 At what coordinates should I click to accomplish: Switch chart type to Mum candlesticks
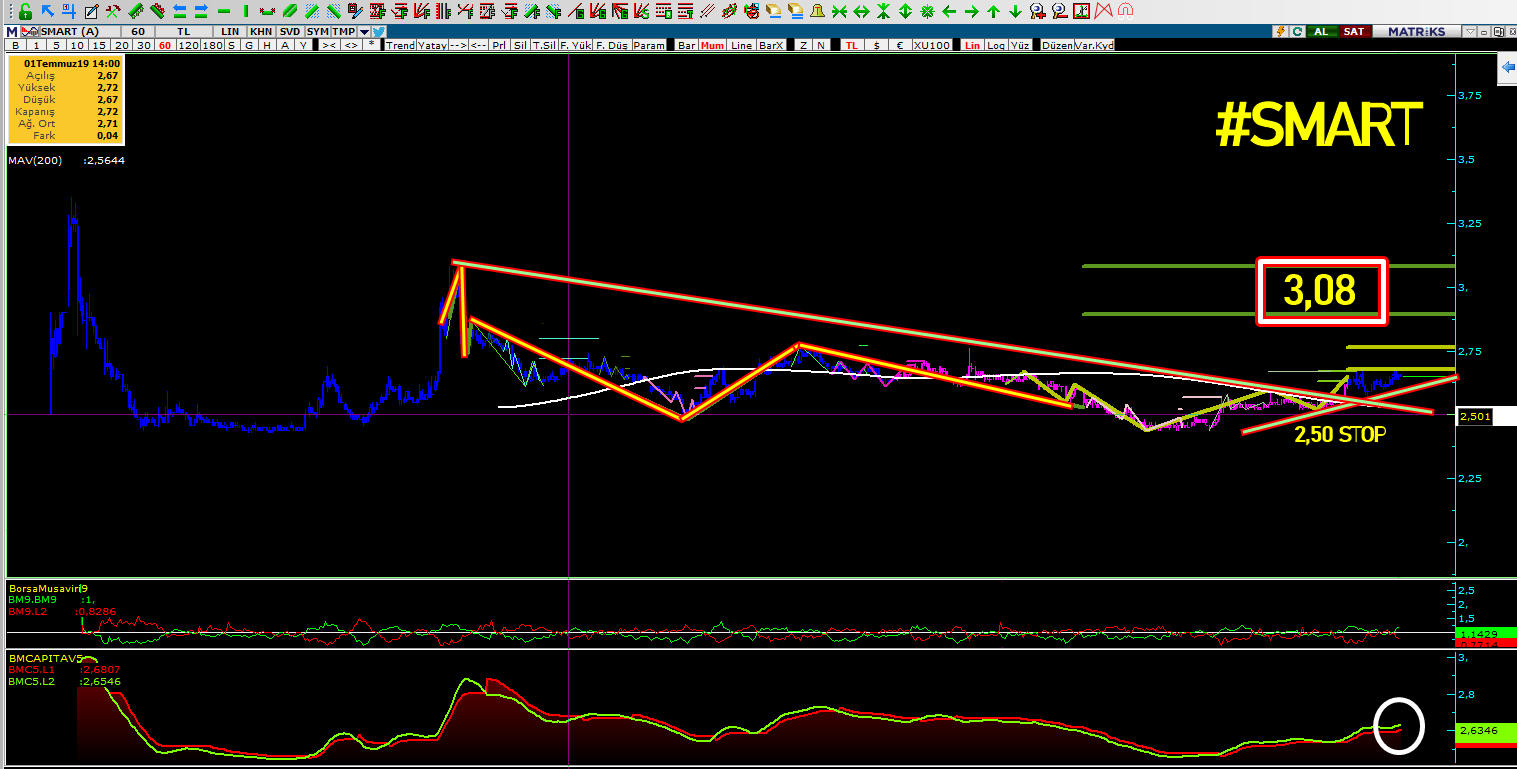click(712, 45)
